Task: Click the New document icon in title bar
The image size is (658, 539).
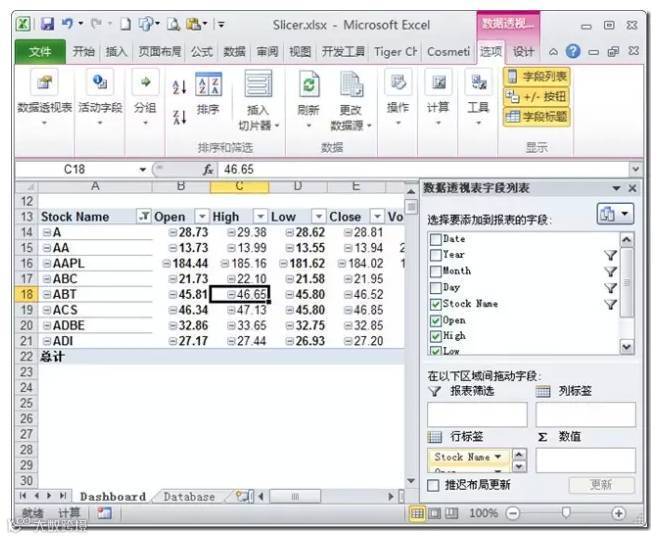Action: 125,24
